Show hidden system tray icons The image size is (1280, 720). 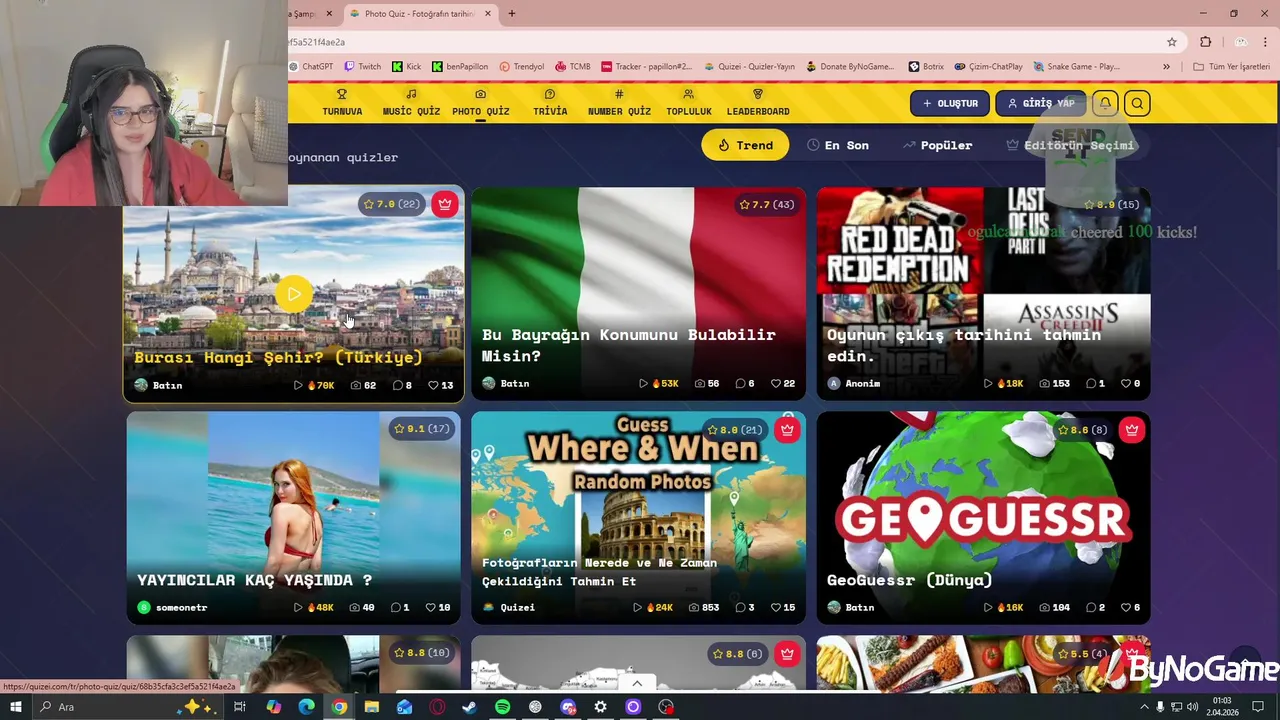(x=1144, y=707)
